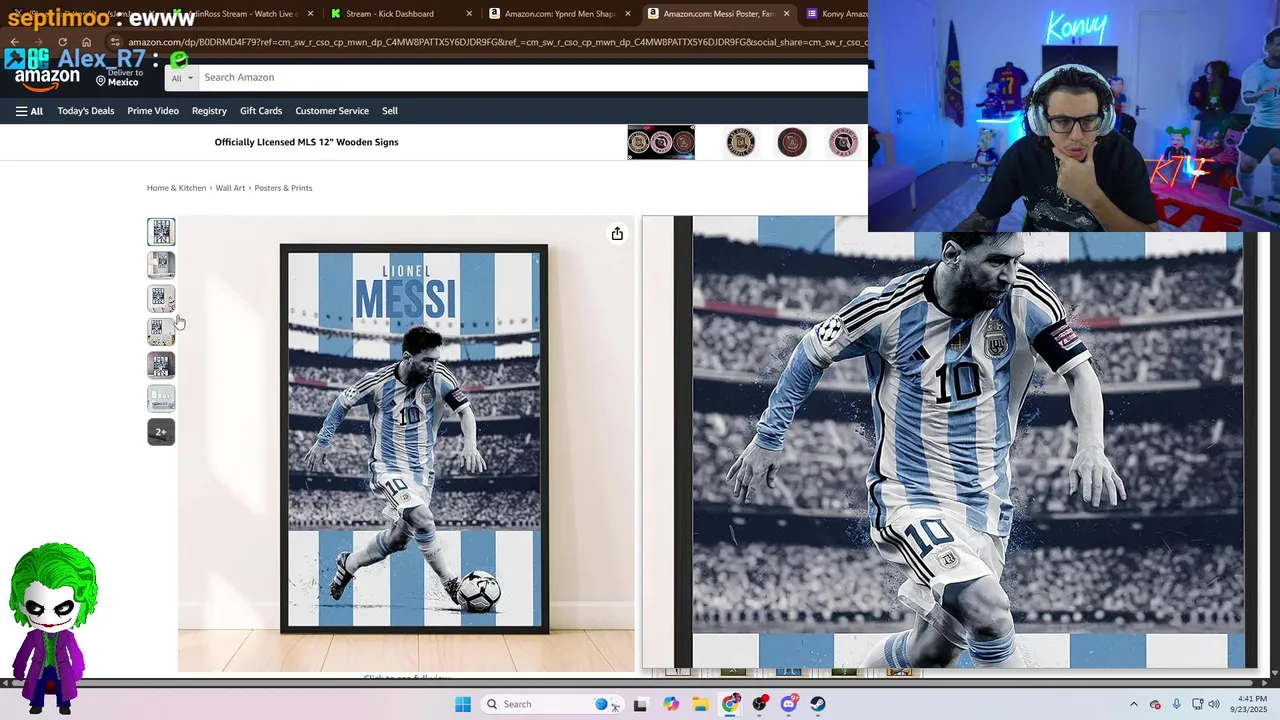The width and height of the screenshot is (1280, 720).
Task: Open Gift Cards
Action: pyautogui.click(x=261, y=111)
